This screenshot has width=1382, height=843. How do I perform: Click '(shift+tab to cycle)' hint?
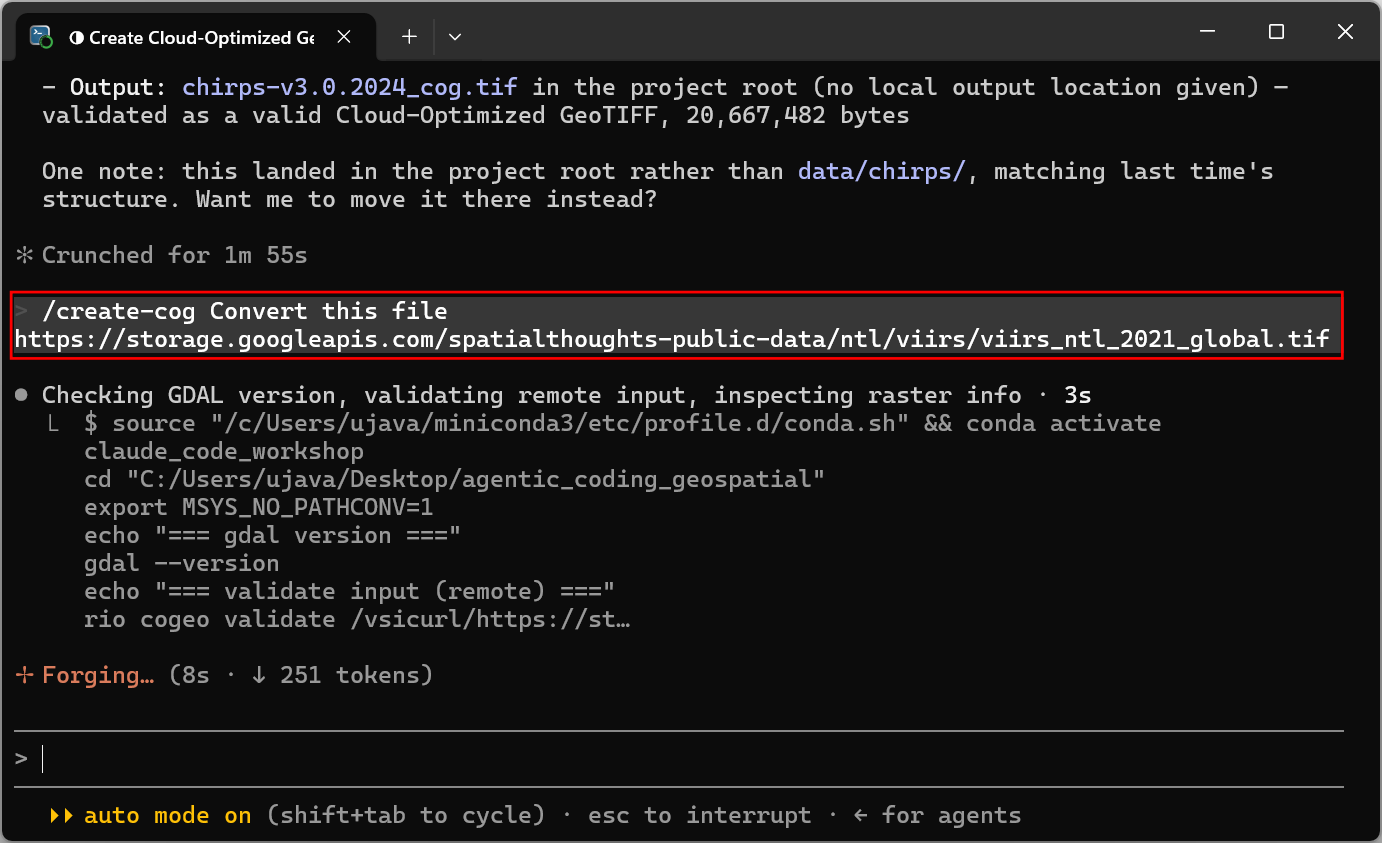tap(406, 815)
